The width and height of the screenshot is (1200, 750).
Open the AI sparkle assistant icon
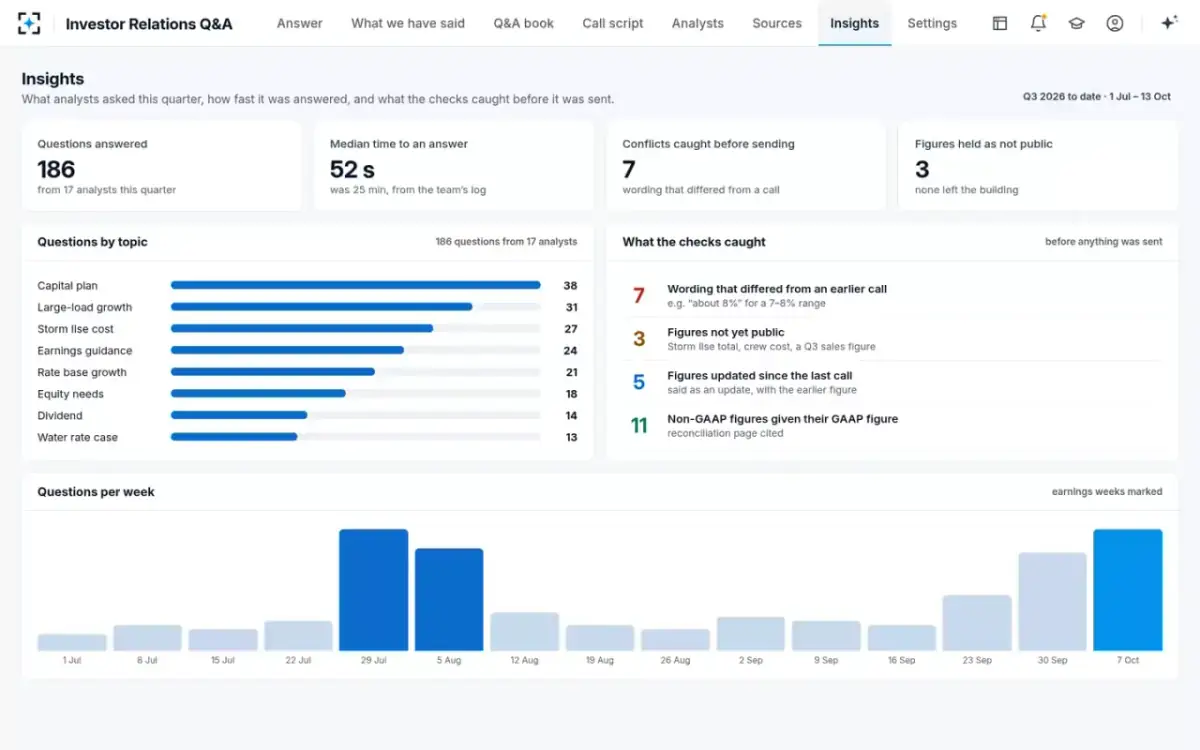point(1168,23)
